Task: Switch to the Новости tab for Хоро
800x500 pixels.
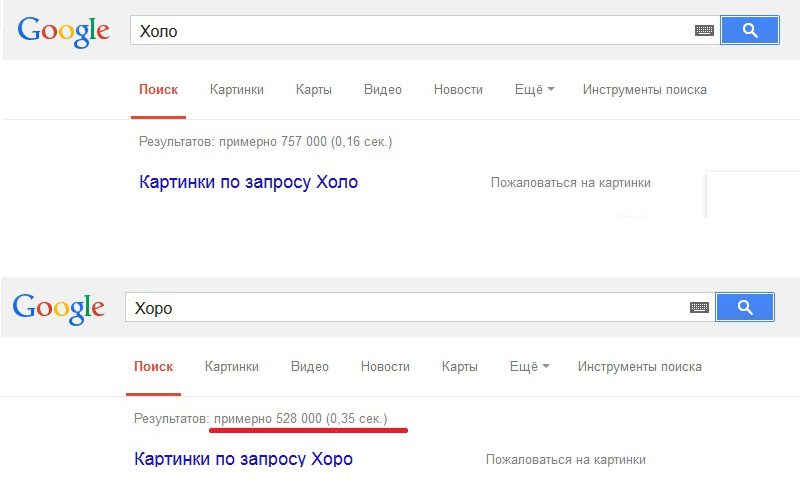Action: point(385,367)
